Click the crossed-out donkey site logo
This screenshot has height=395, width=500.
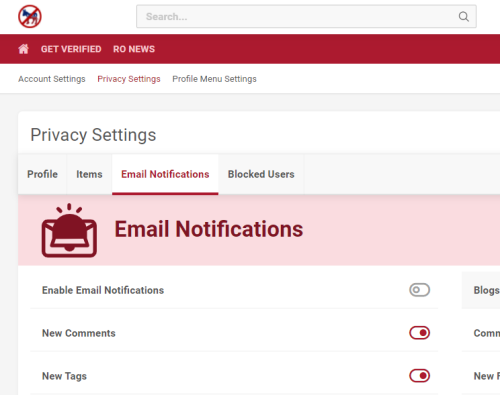[30, 16]
